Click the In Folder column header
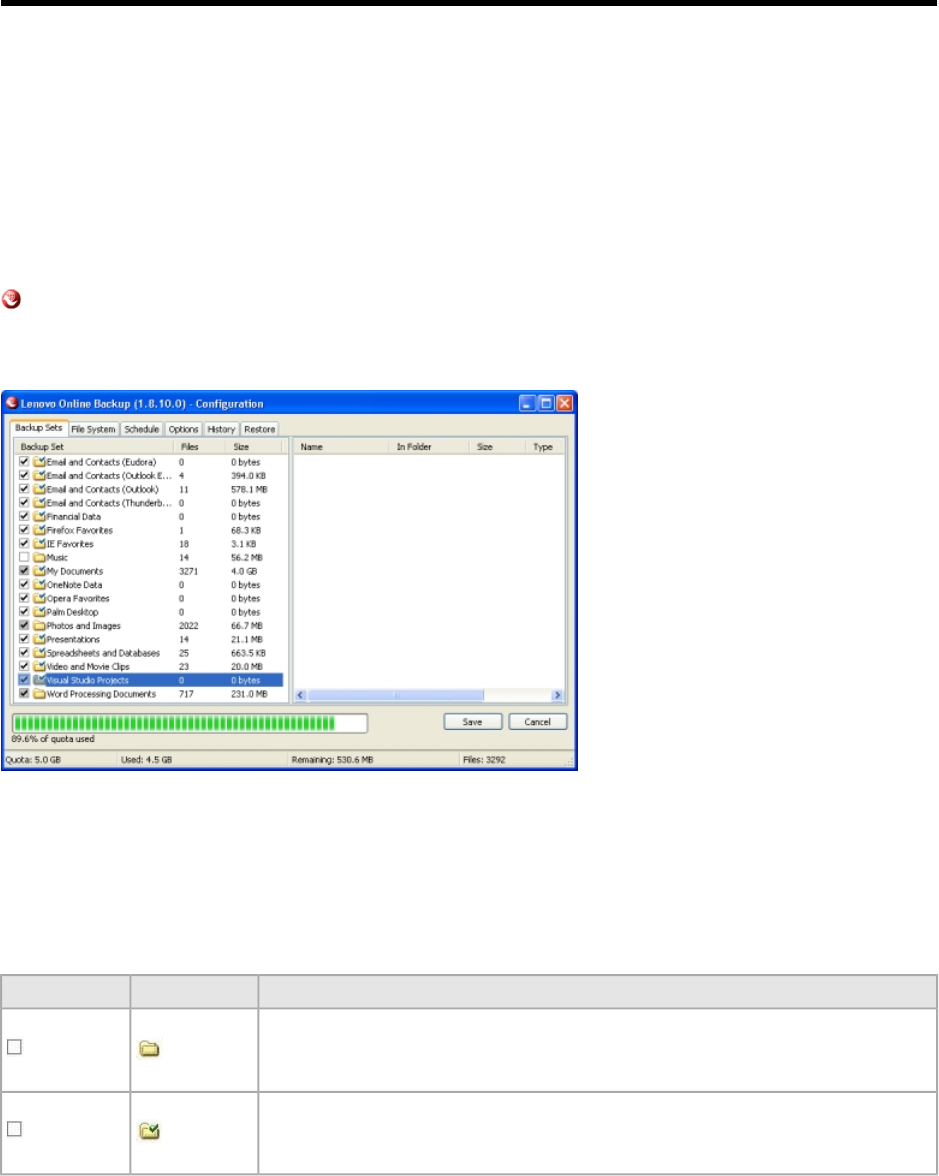939x1176 pixels. click(x=431, y=446)
